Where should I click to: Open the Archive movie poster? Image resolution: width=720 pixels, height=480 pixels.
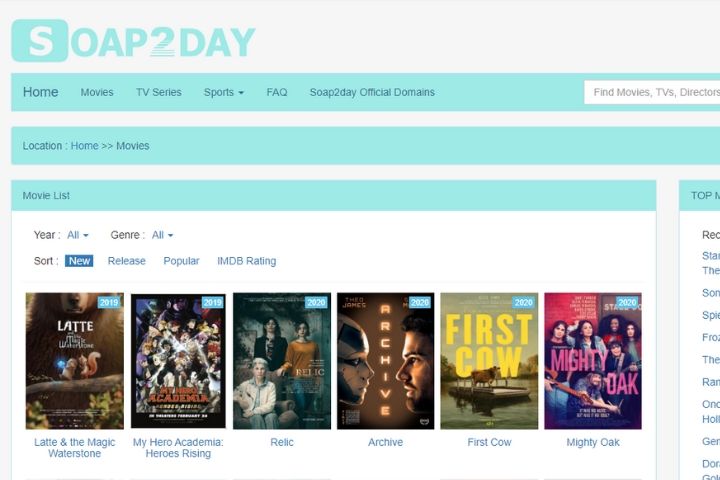pyautogui.click(x=386, y=361)
